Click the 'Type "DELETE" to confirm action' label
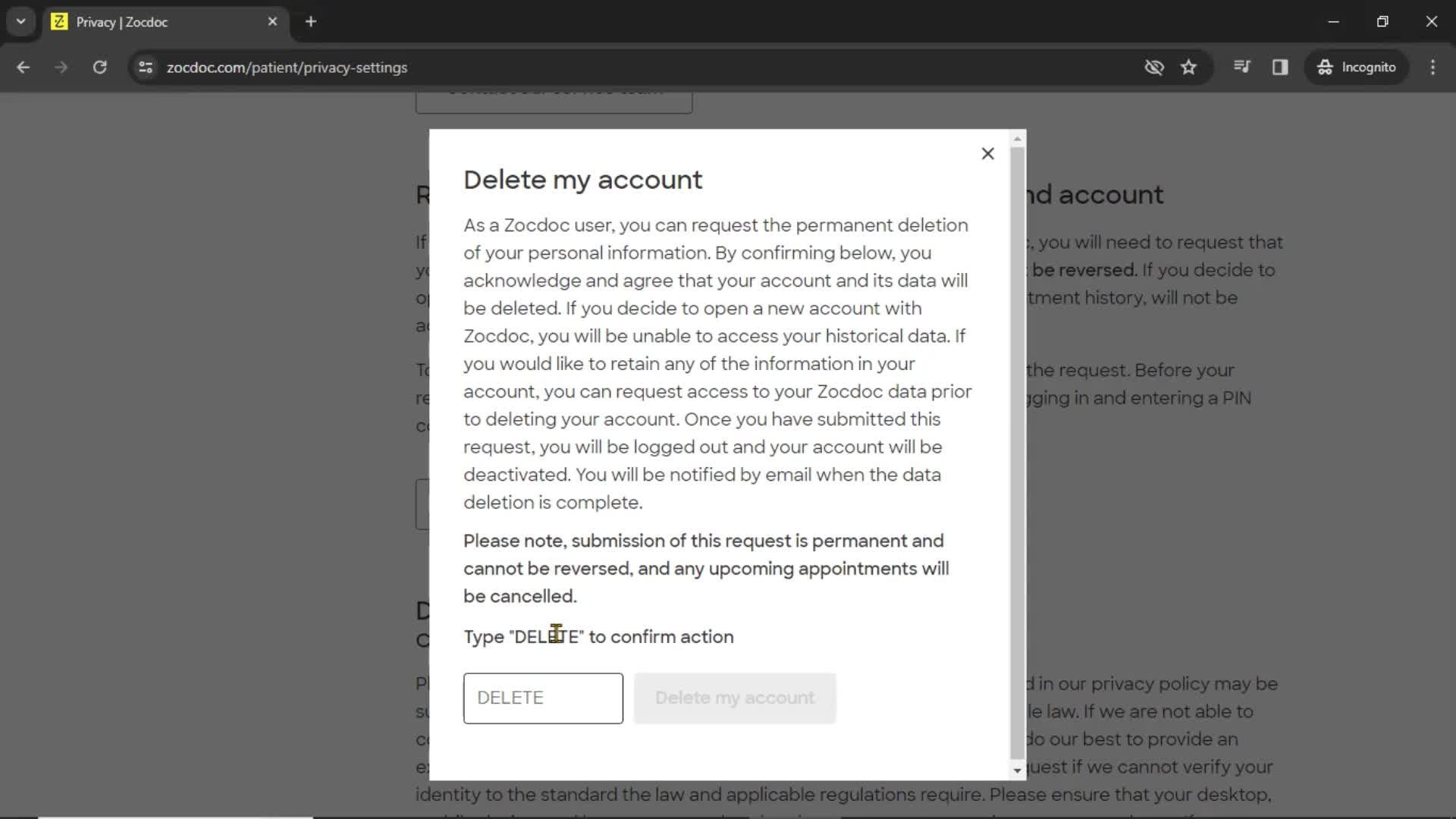 598,636
